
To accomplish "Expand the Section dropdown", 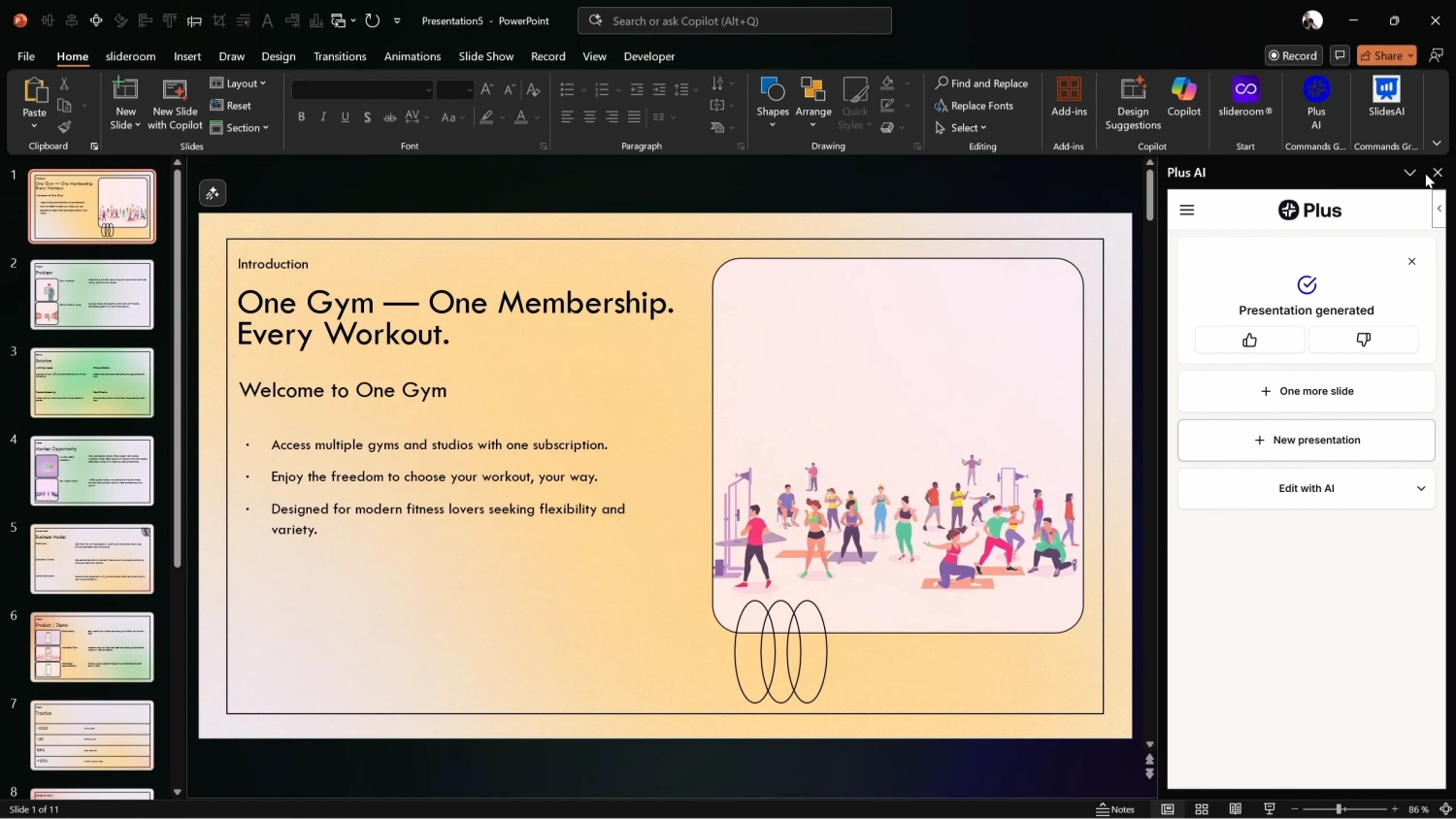I will coord(240,128).
